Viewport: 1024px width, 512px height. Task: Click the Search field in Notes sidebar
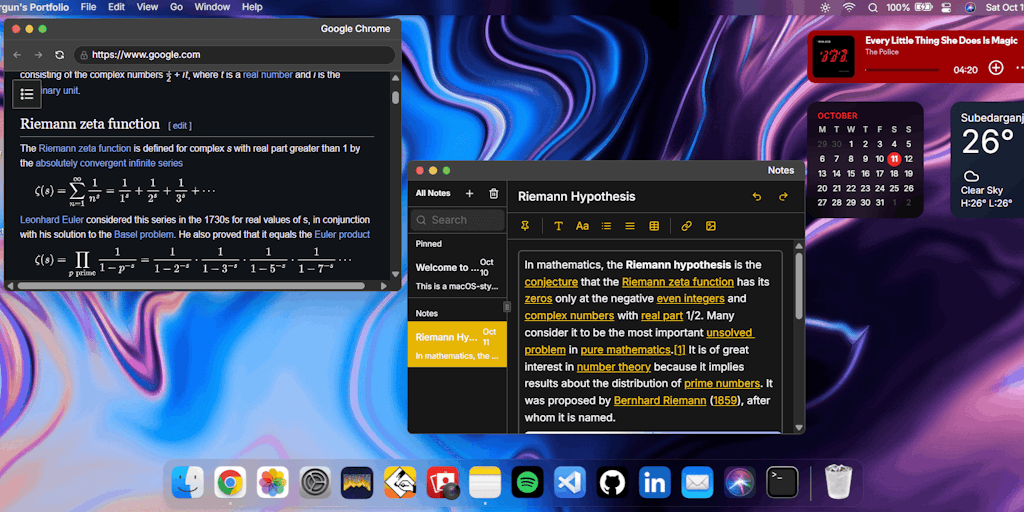point(458,220)
